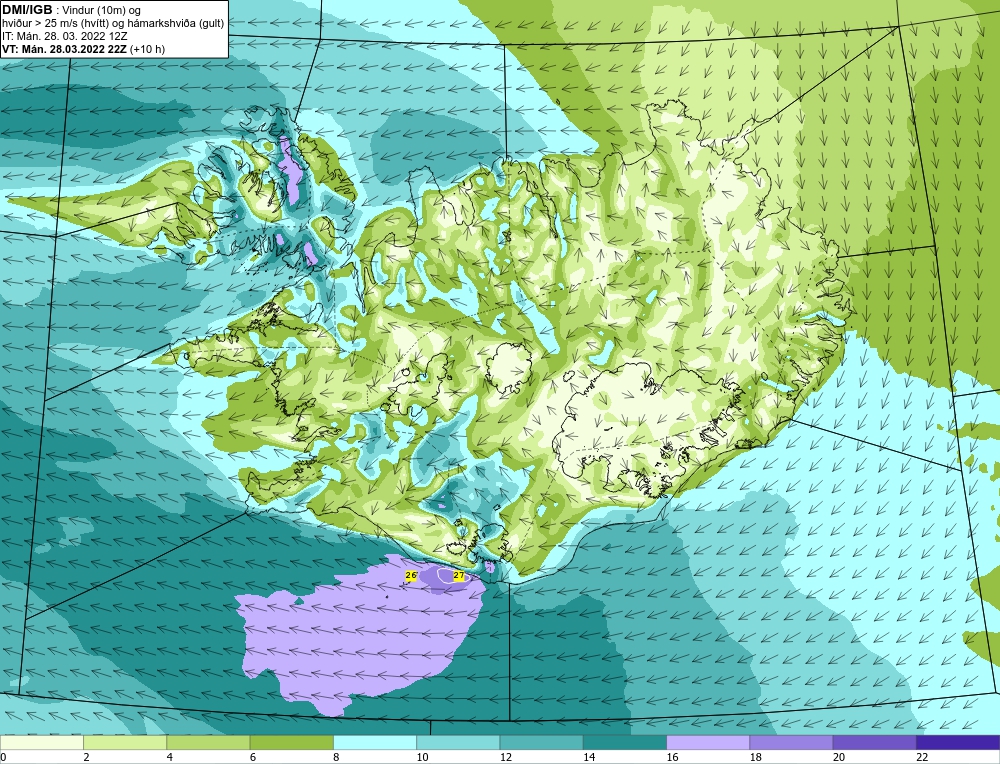This screenshot has width=1000, height=764.
Task: Click the "16" label on the wind scale
Action: (x=672, y=757)
